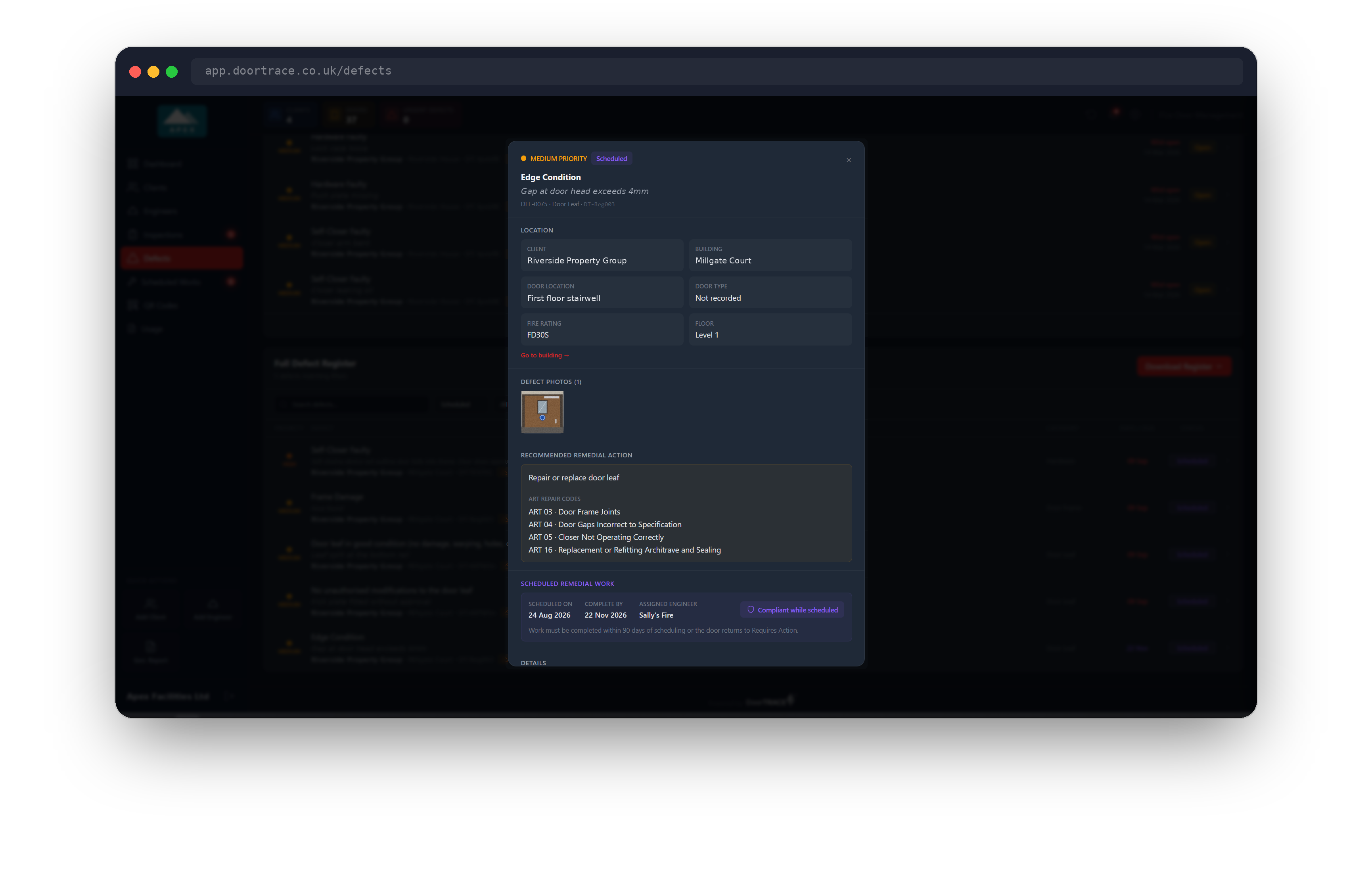Image resolution: width=1372 pixels, height=883 pixels.
Task: Click assigned engineer 'Sally's Fire'
Action: 655,615
